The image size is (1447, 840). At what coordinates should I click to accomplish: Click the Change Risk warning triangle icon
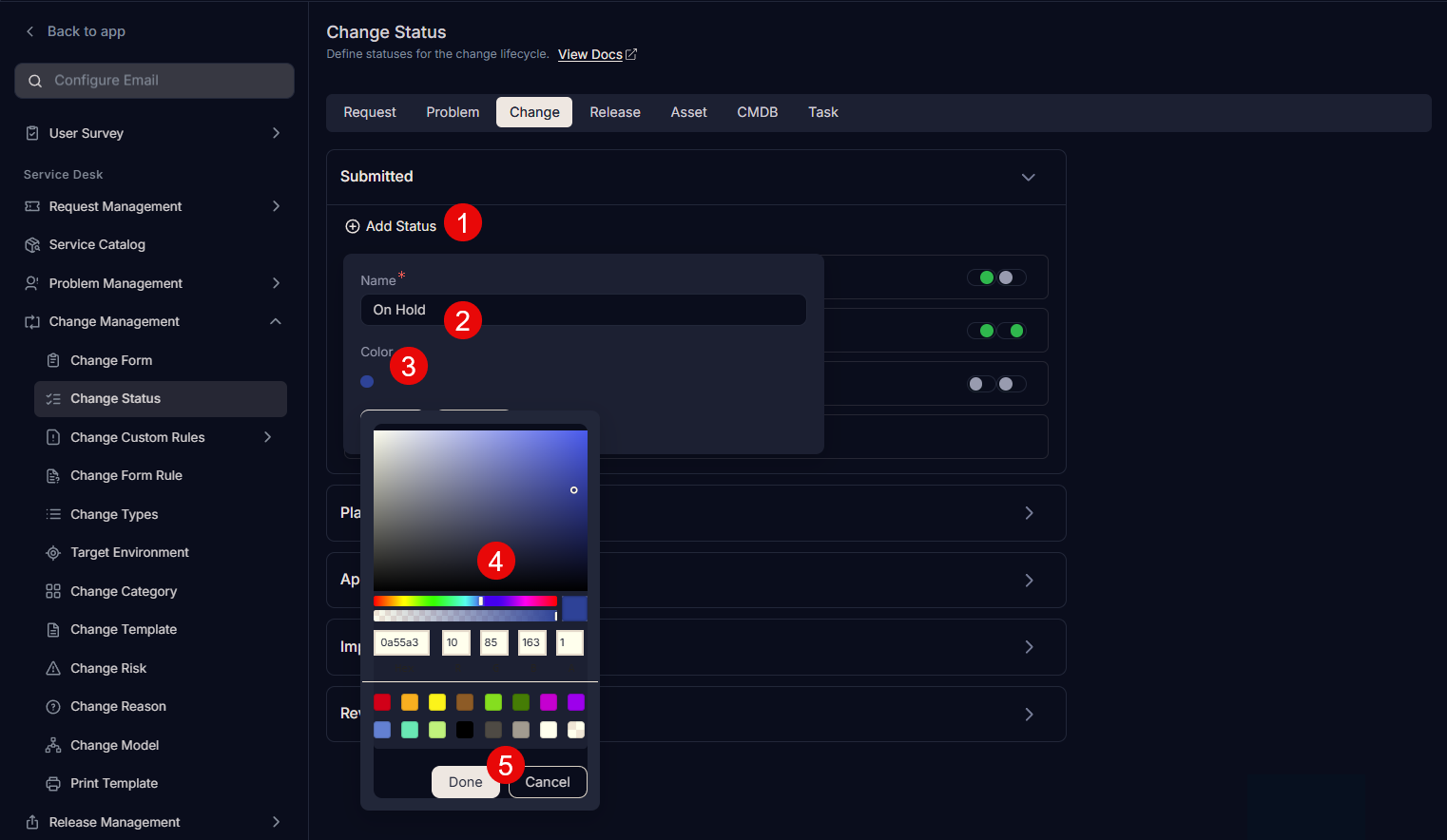53,668
